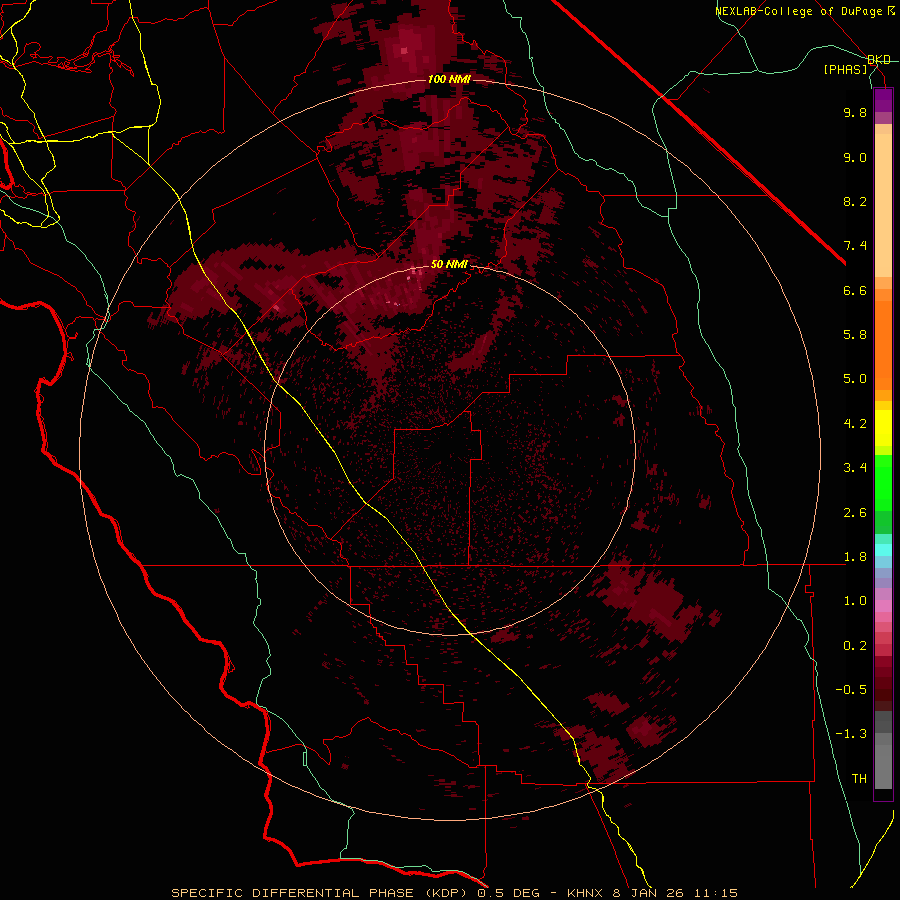Screen dimensions: 900x900
Task: Click the 1.0 value on color scale
Action: [855, 601]
